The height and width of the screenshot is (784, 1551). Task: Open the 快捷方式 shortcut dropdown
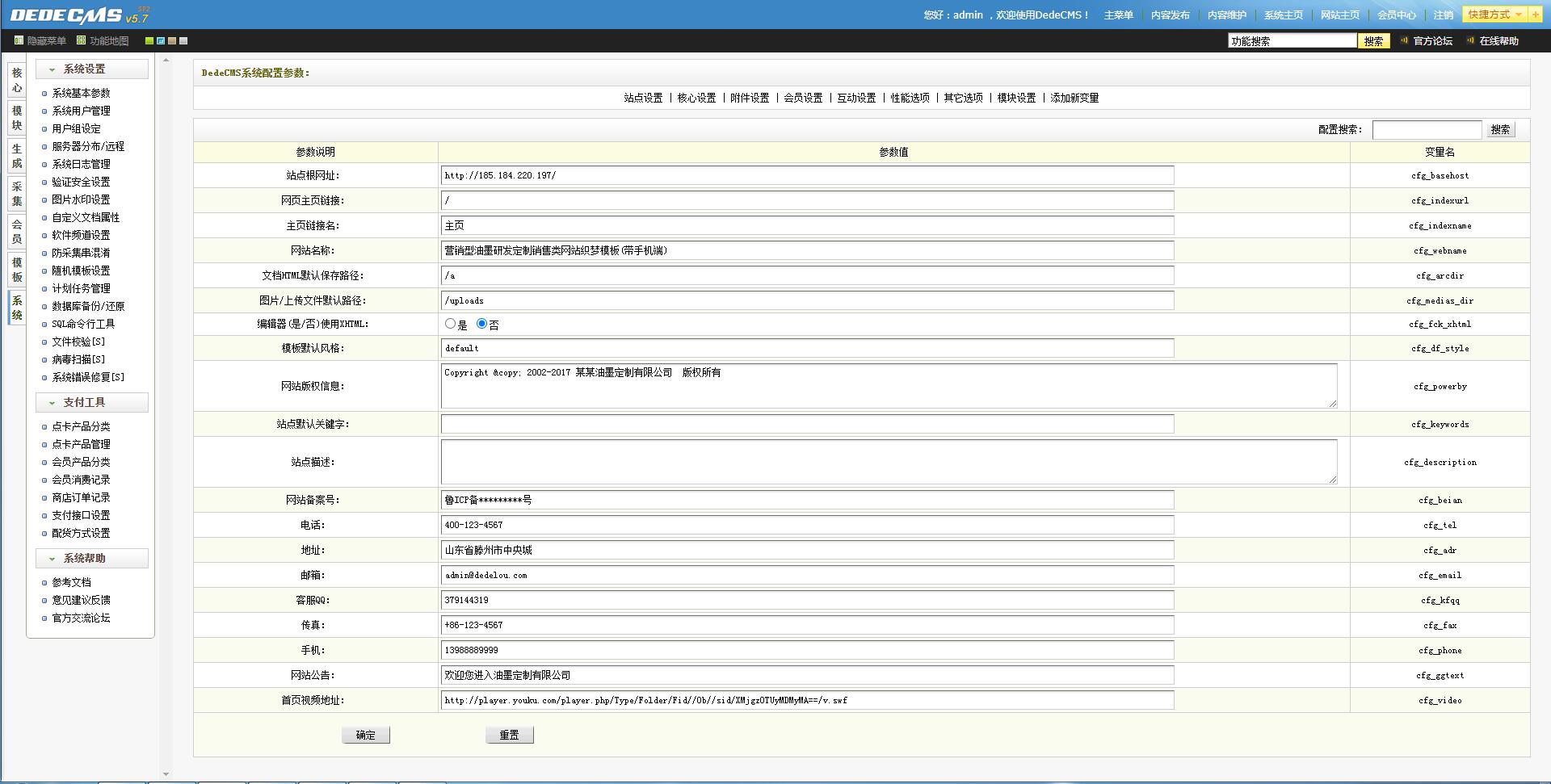point(1494,15)
